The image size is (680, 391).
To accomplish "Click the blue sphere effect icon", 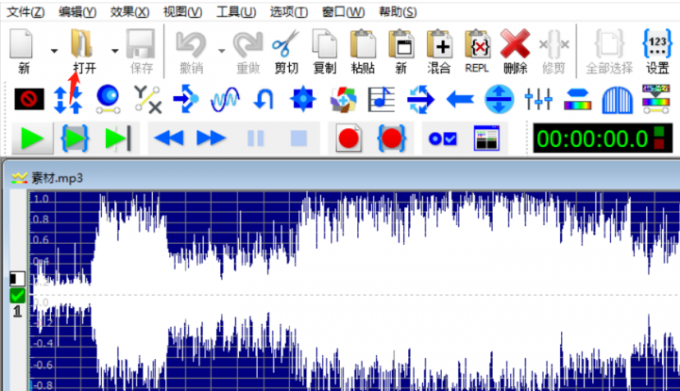I will (x=108, y=99).
